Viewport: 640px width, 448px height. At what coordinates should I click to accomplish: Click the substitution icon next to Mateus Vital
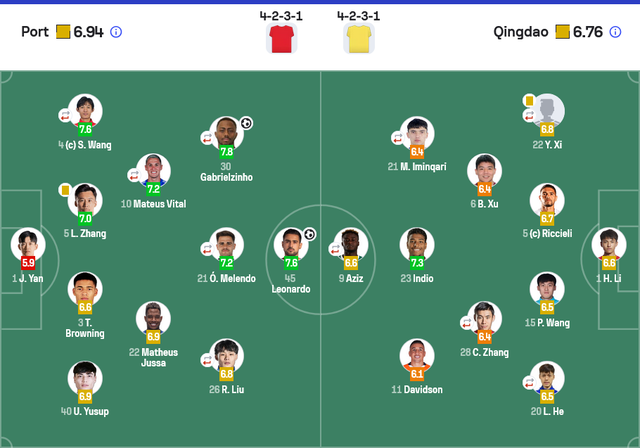pos(133,175)
